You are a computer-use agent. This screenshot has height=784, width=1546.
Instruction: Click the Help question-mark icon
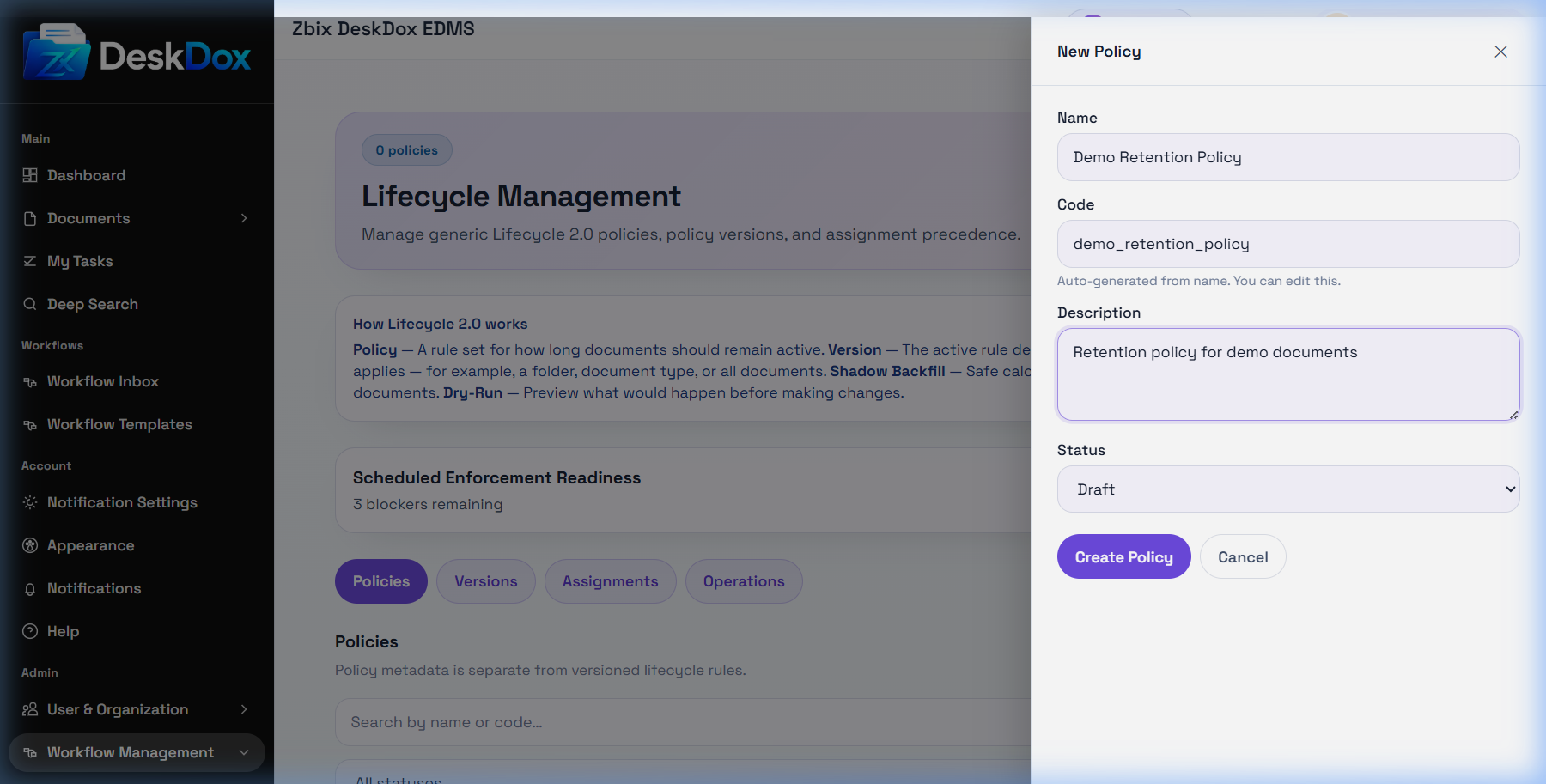tap(30, 631)
